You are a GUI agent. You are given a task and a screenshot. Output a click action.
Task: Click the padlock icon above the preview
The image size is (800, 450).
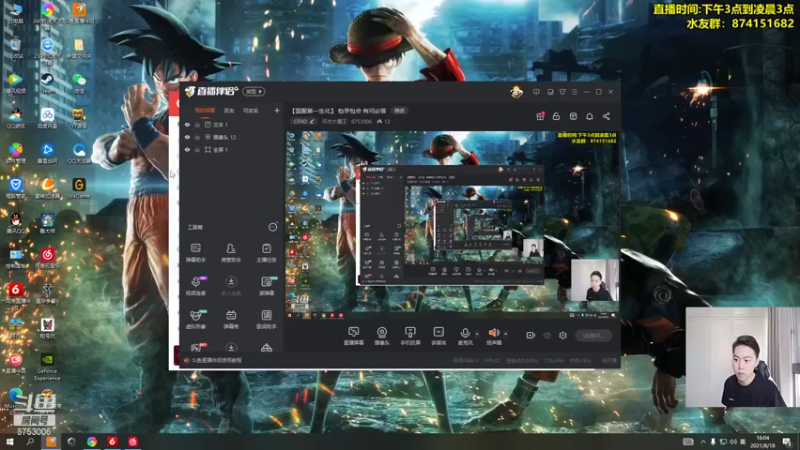click(556, 116)
